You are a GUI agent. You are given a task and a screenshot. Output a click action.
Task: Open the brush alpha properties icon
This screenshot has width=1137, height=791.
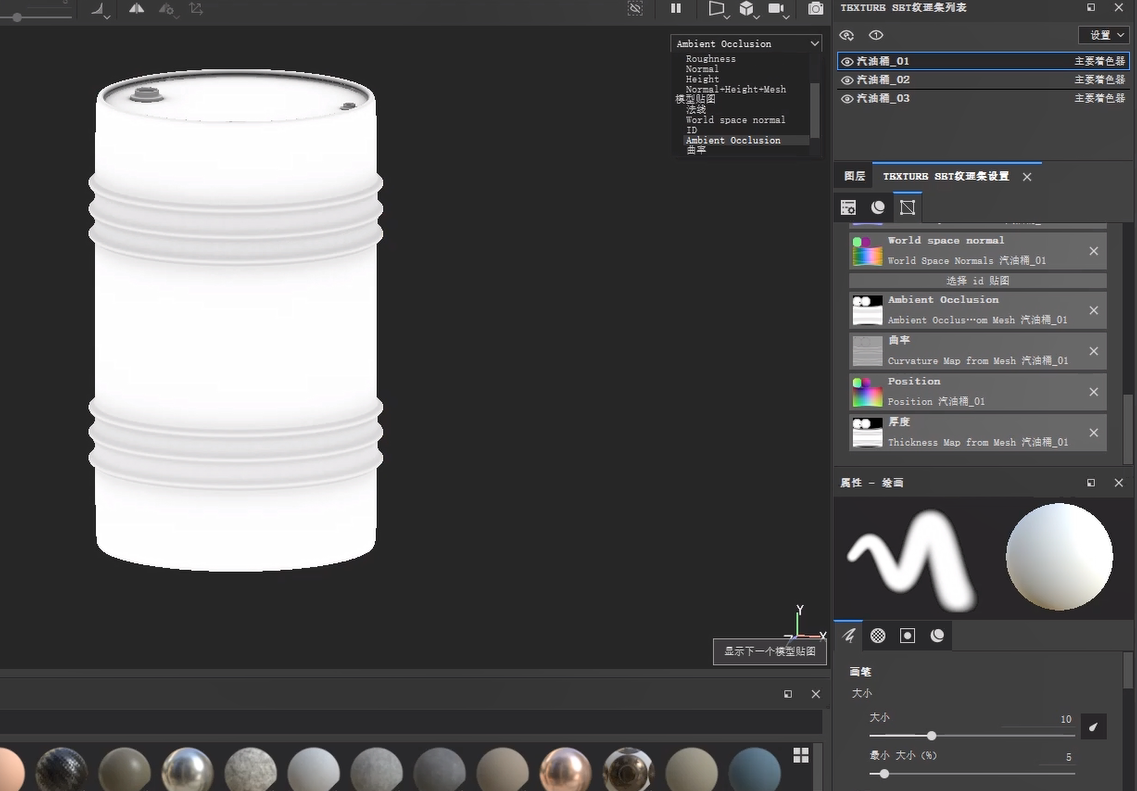(878, 635)
